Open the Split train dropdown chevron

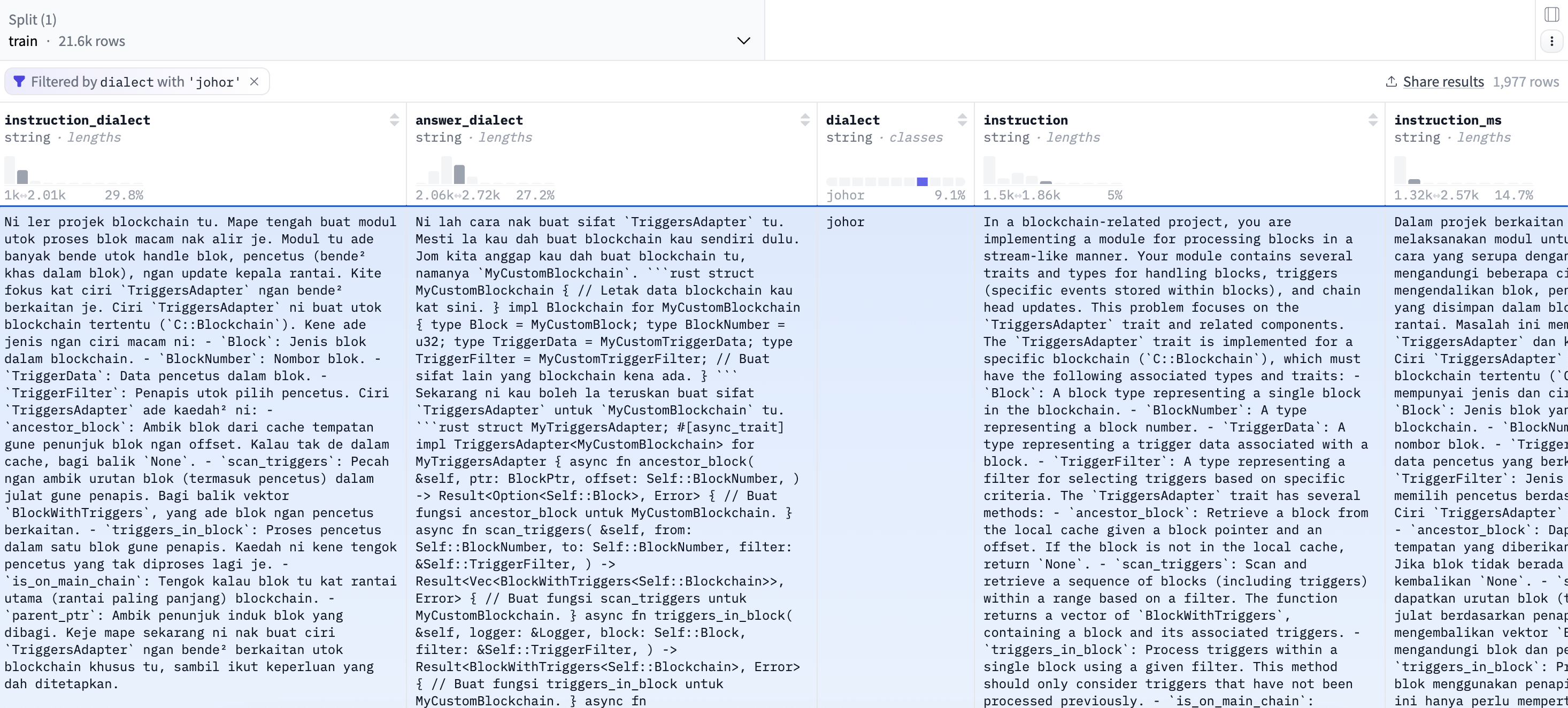[x=743, y=41]
